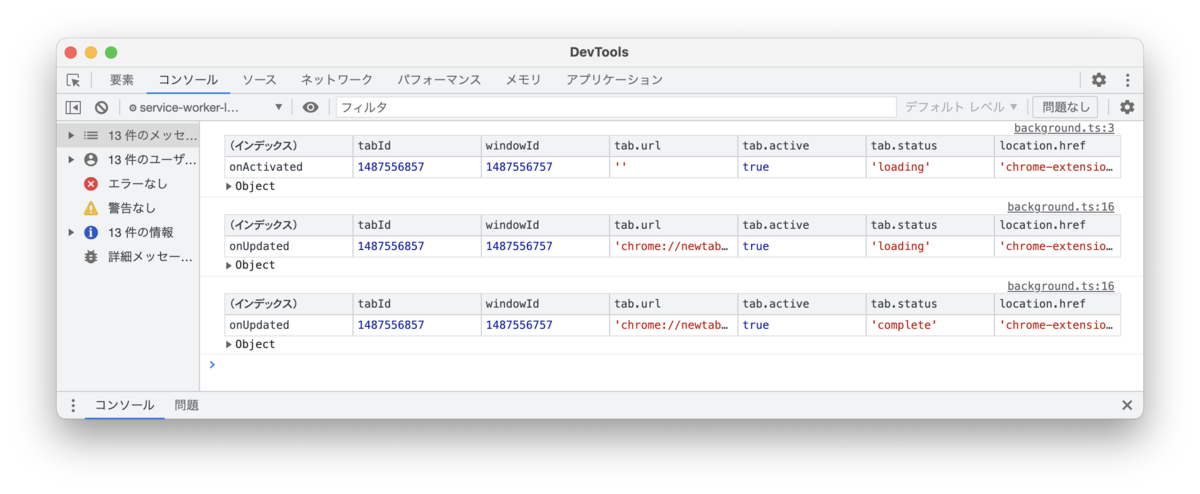Viewport: 1200px width, 494px height.
Task: Close the bottom drawer panel
Action: 1127,405
